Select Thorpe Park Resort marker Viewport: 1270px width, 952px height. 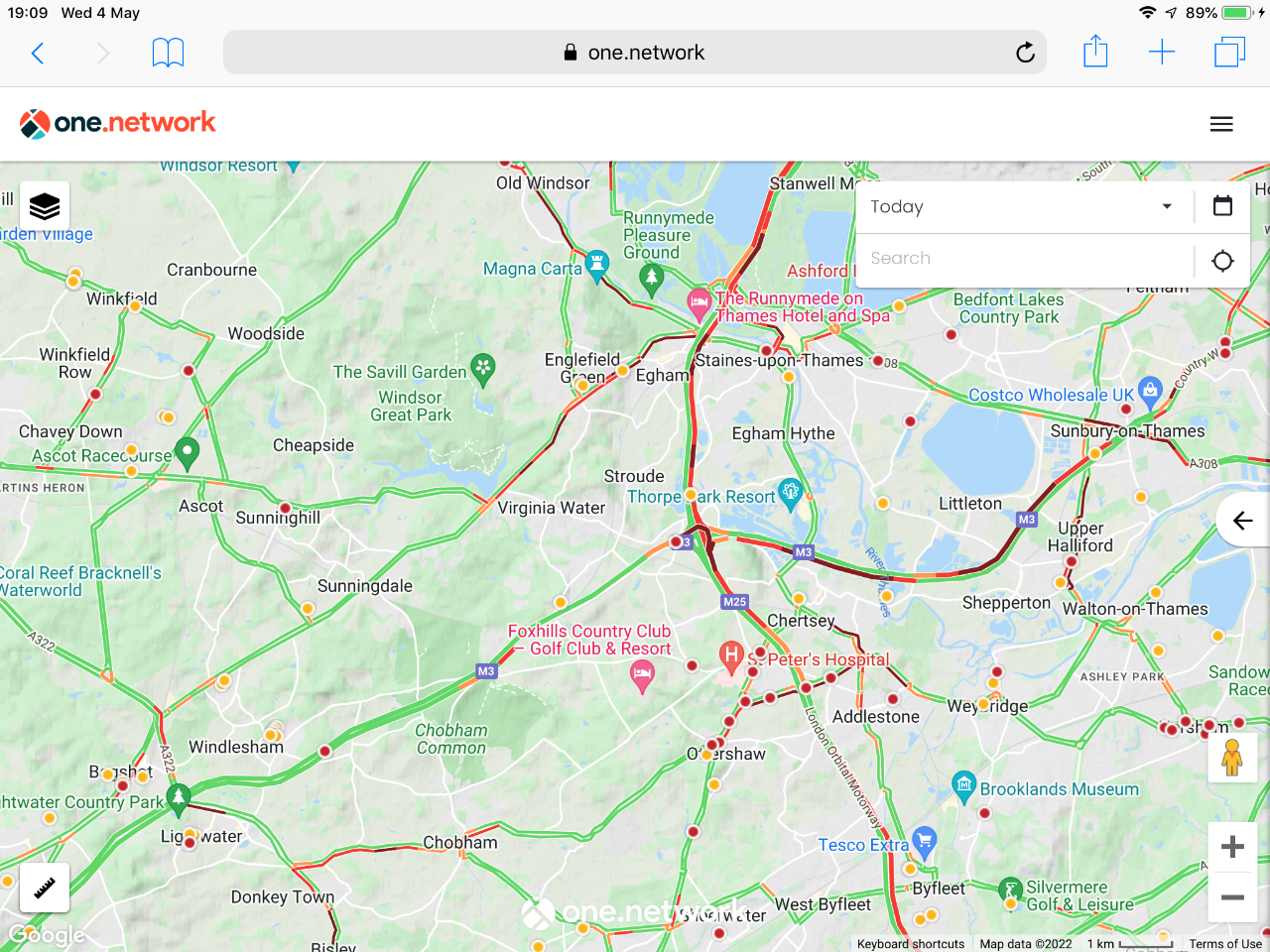791,493
